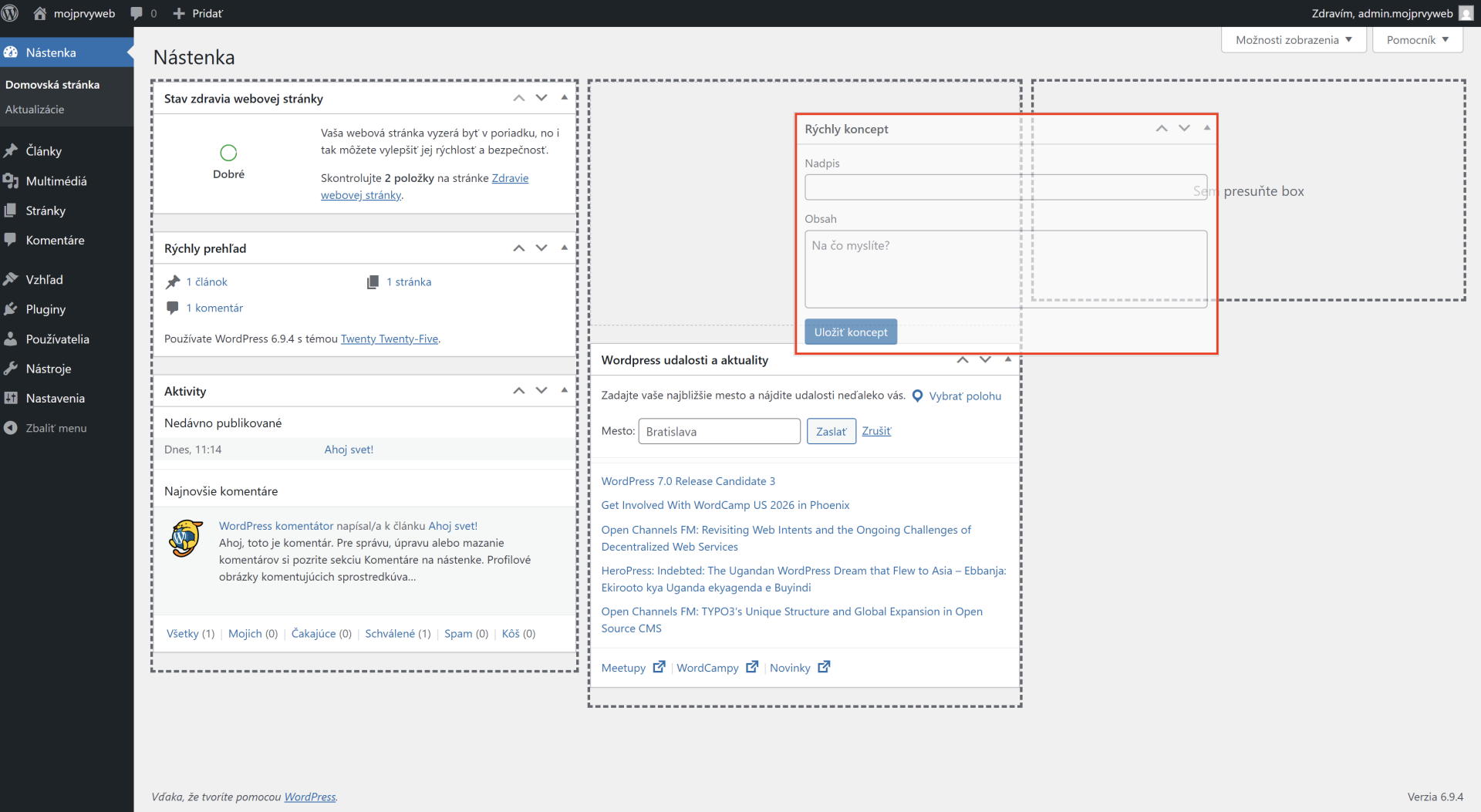Click the Stránky pages icon
1481x812 pixels.
[x=11, y=211]
